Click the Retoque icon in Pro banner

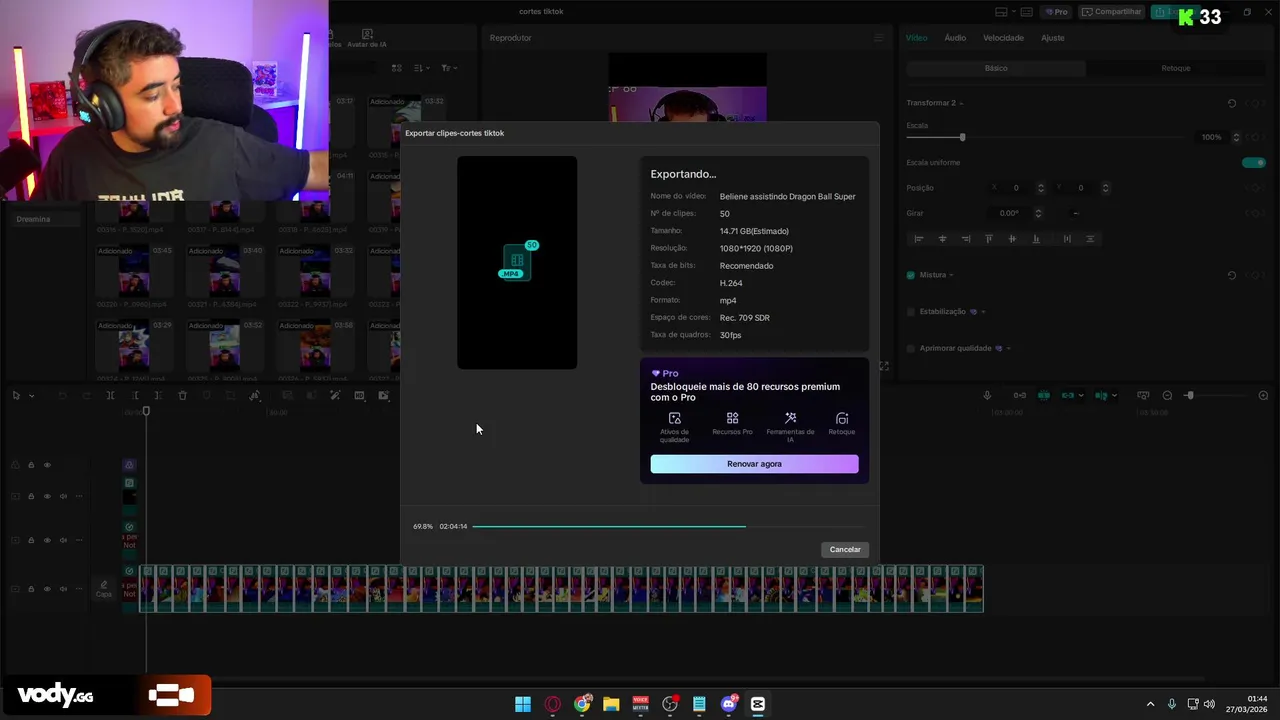842,418
